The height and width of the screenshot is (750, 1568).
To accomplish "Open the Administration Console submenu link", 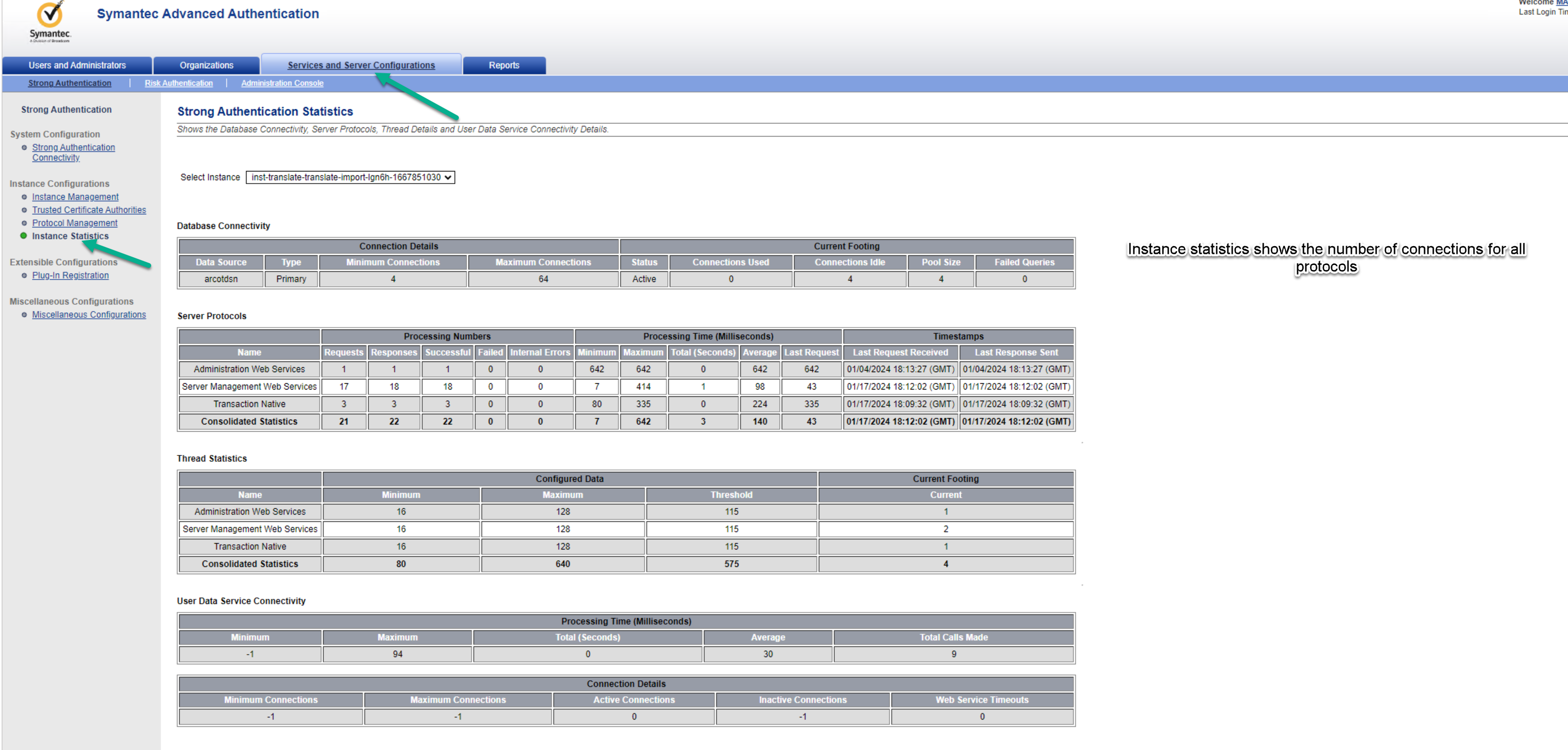I will coord(282,83).
